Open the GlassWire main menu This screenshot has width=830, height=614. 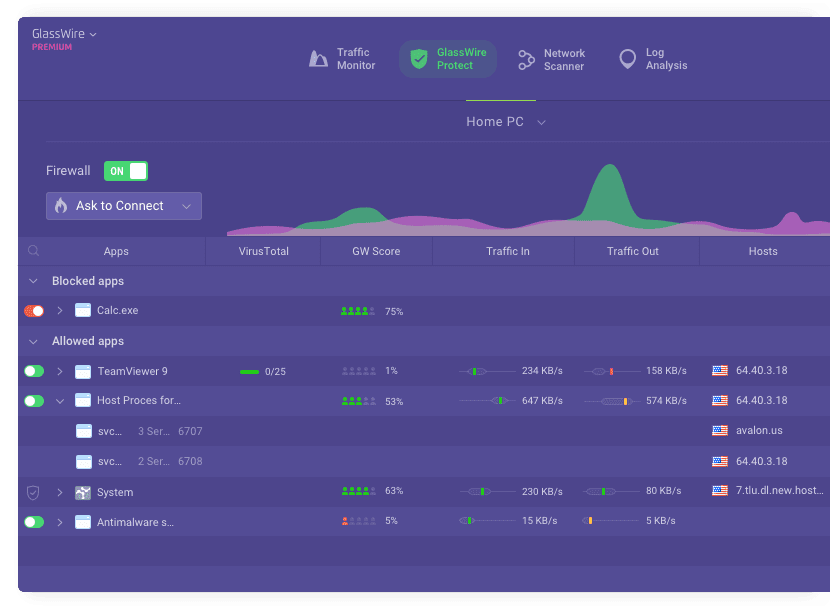click(x=64, y=34)
